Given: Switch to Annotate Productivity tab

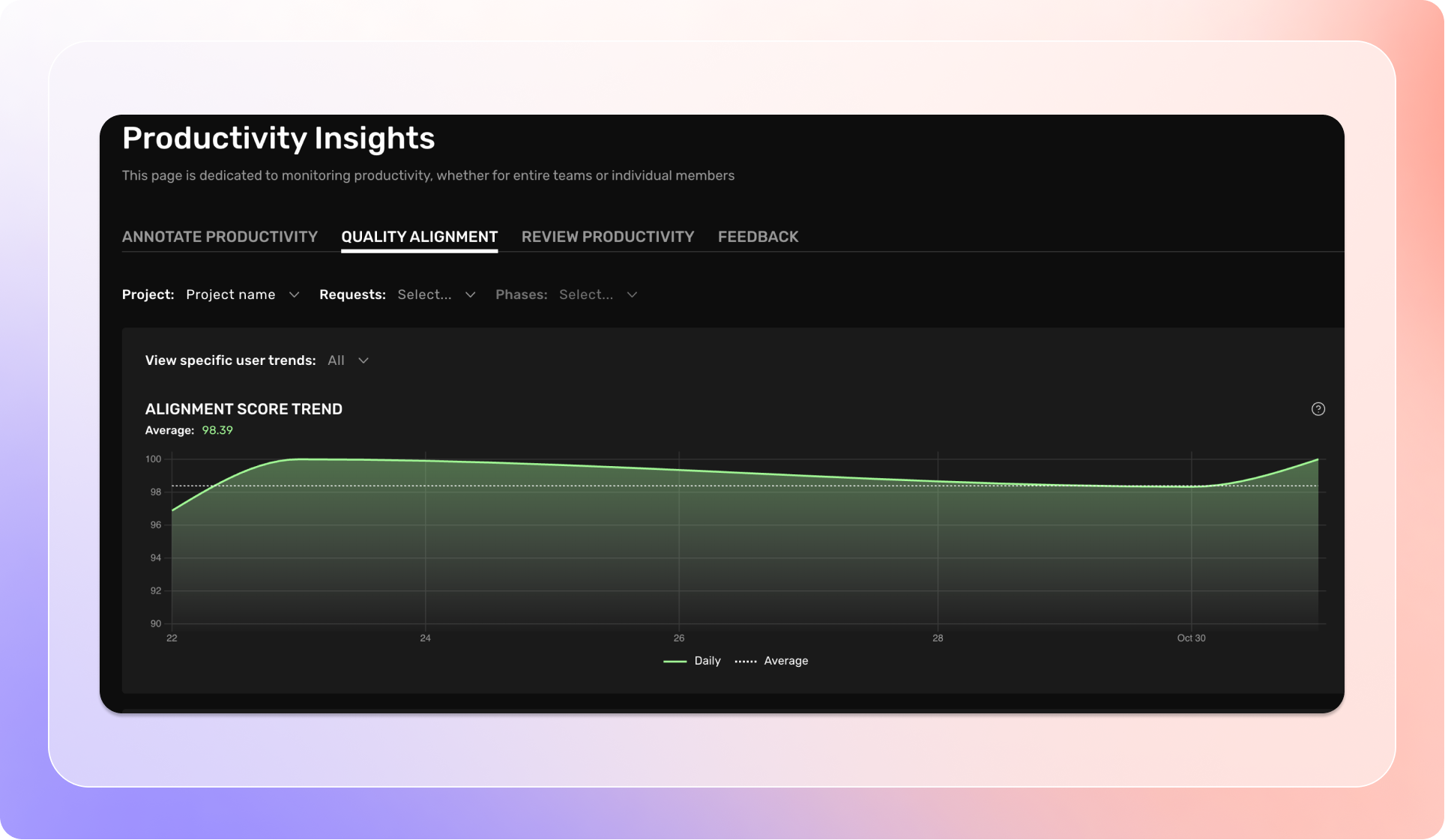Looking at the screenshot, I should 220,237.
